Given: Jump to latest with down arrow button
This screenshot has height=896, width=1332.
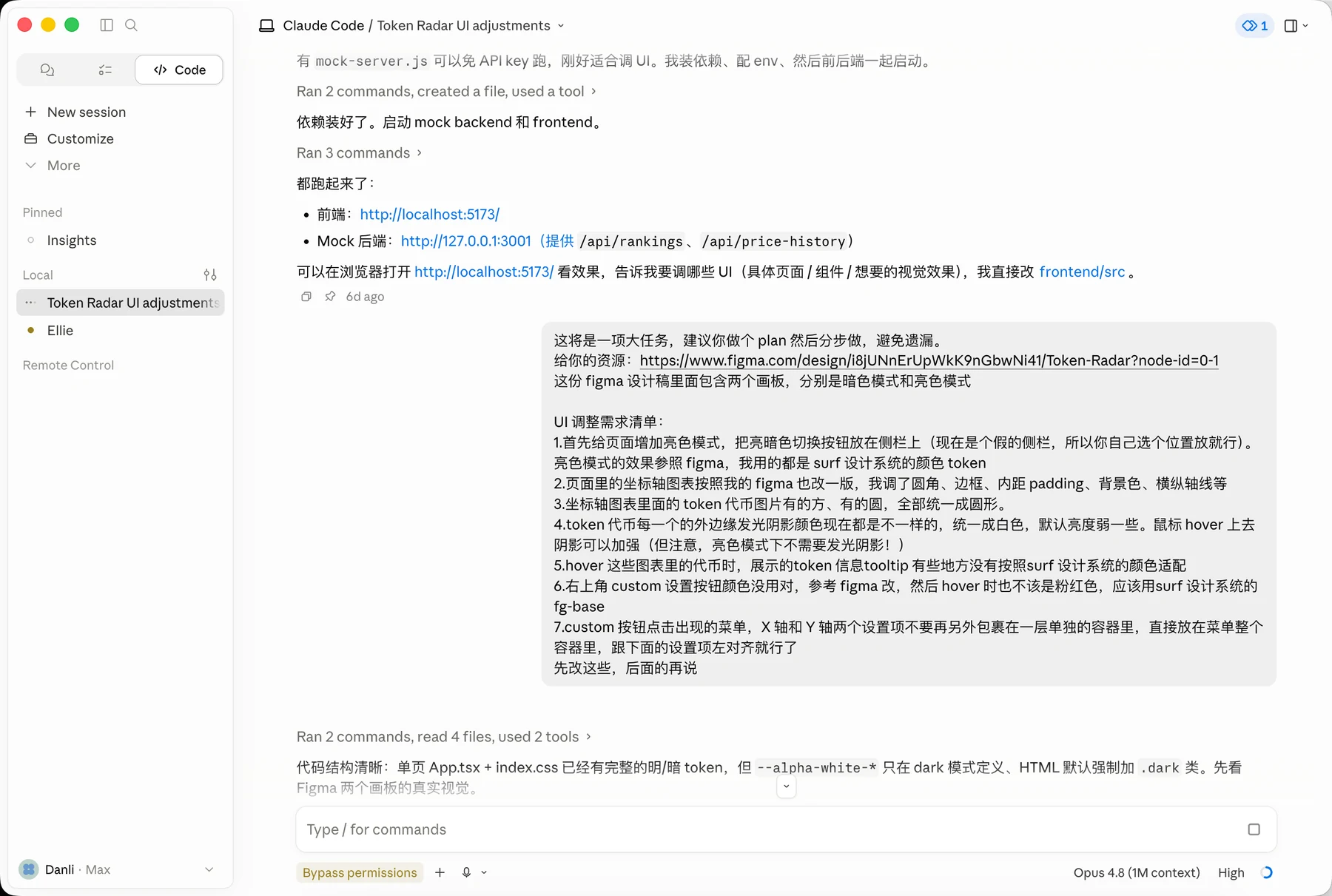Looking at the screenshot, I should pyautogui.click(x=786, y=786).
